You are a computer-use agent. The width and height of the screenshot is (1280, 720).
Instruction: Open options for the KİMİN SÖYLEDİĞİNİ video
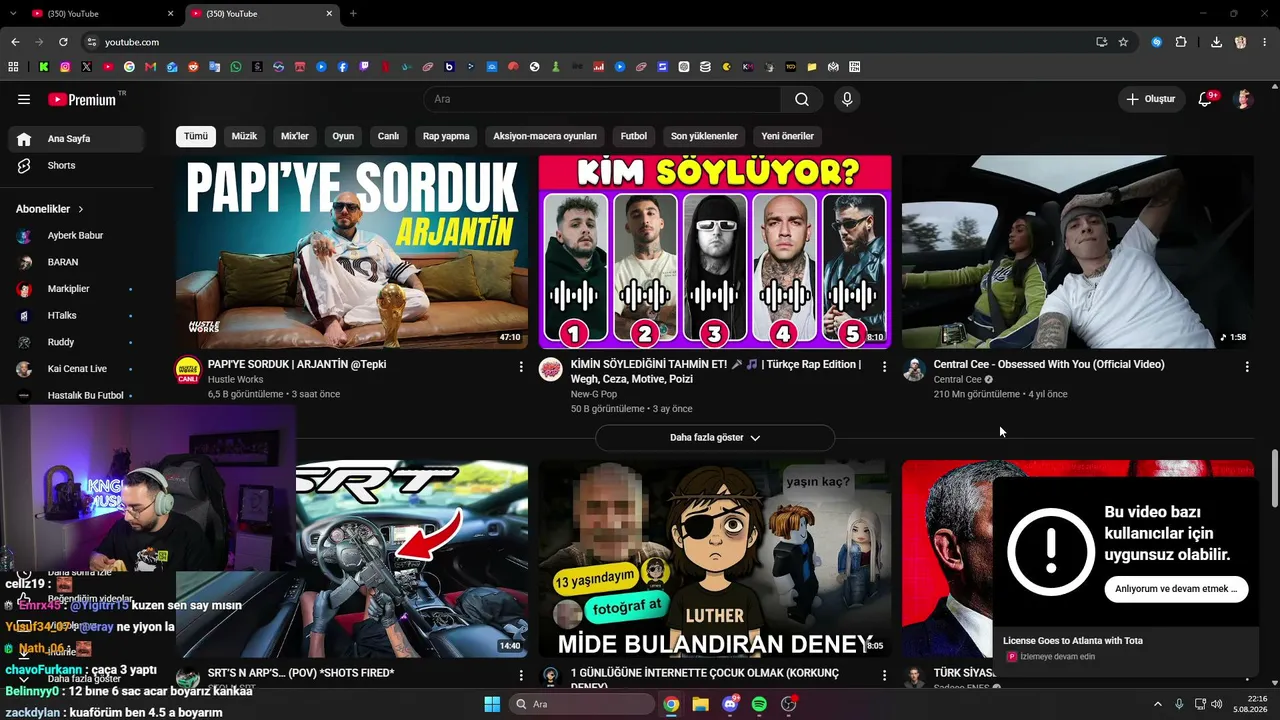coord(884,367)
